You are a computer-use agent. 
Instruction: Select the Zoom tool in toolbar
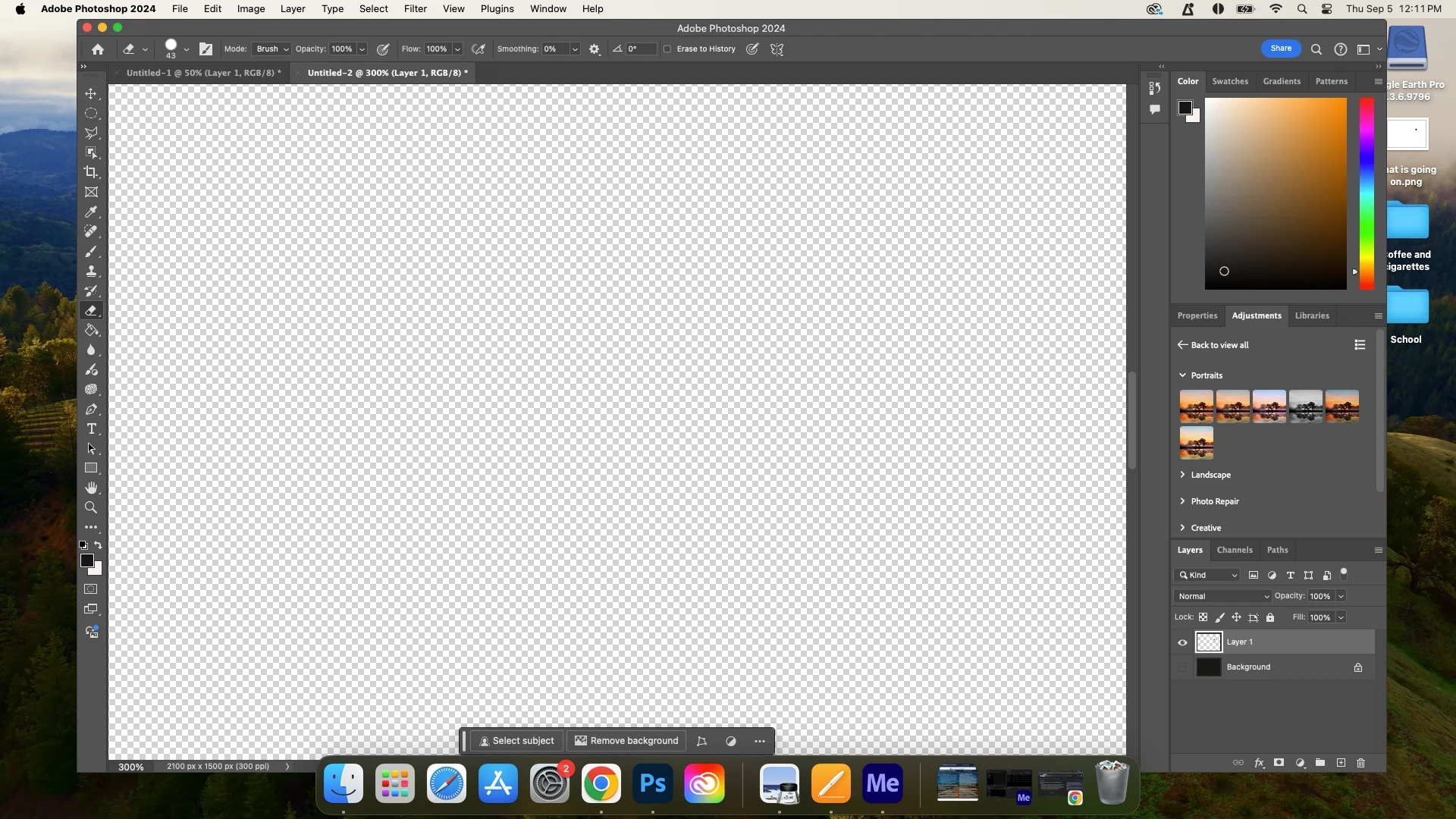pyautogui.click(x=91, y=507)
